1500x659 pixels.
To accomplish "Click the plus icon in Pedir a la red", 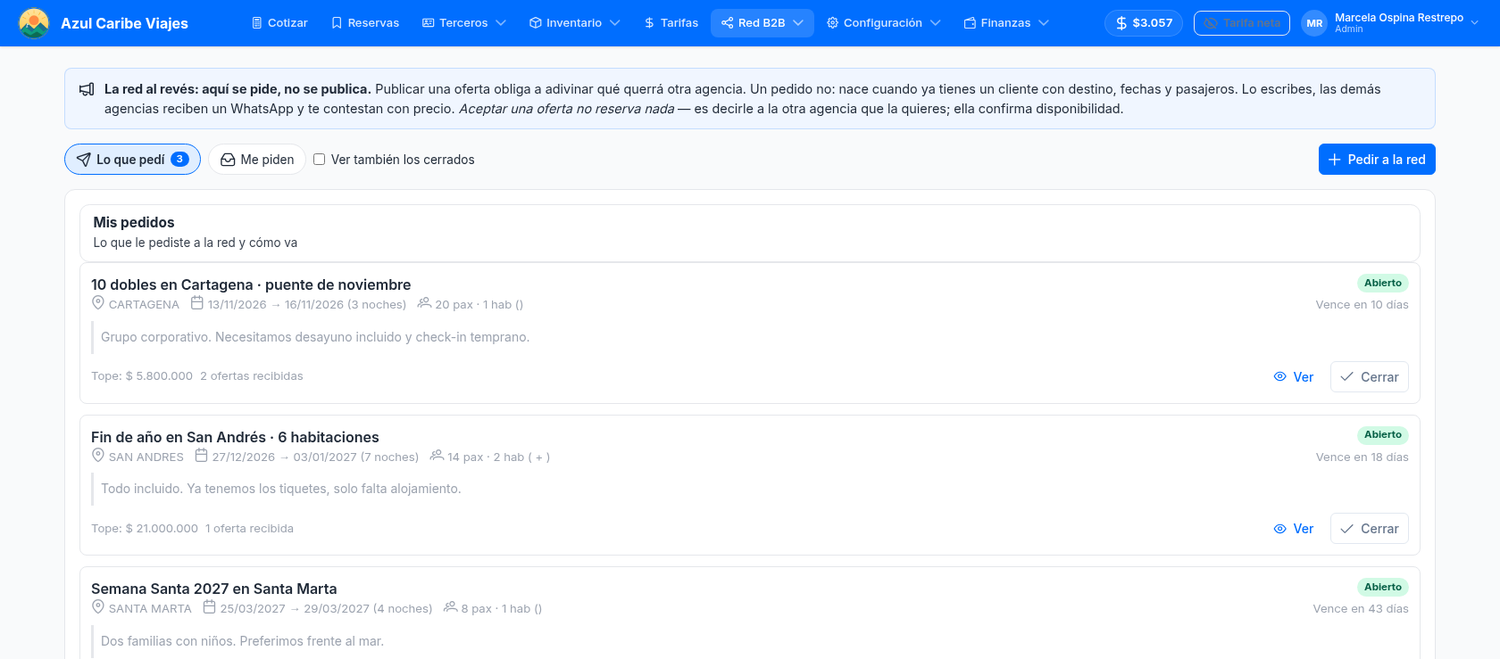I will (1334, 159).
